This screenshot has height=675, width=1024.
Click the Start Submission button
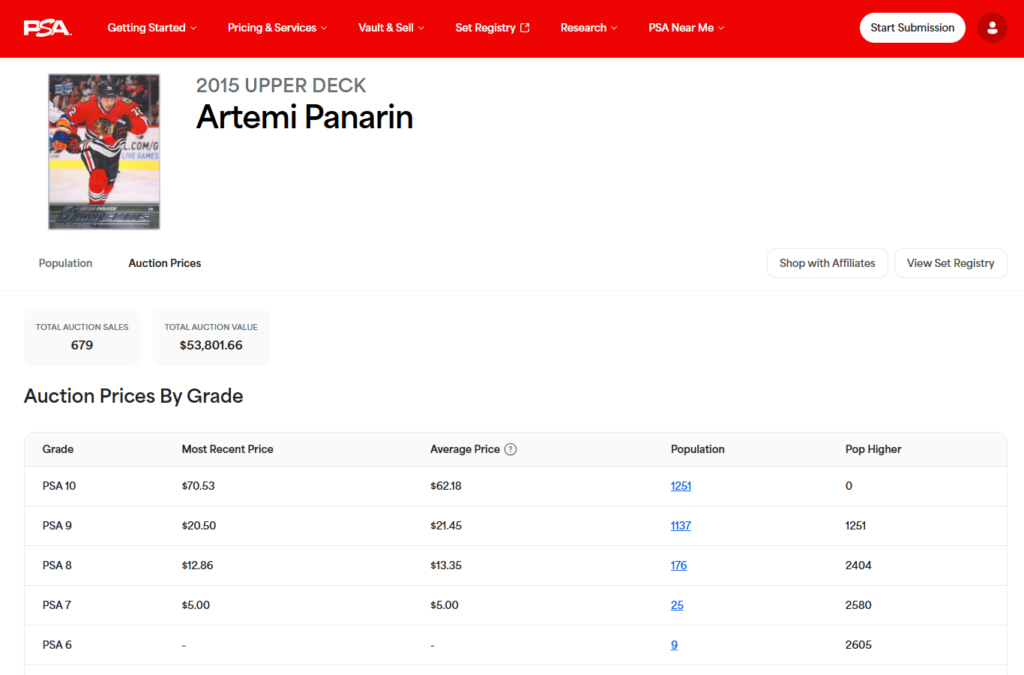tap(912, 28)
